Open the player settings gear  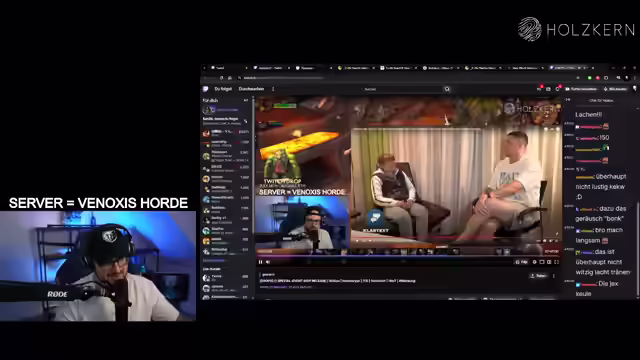535,262
